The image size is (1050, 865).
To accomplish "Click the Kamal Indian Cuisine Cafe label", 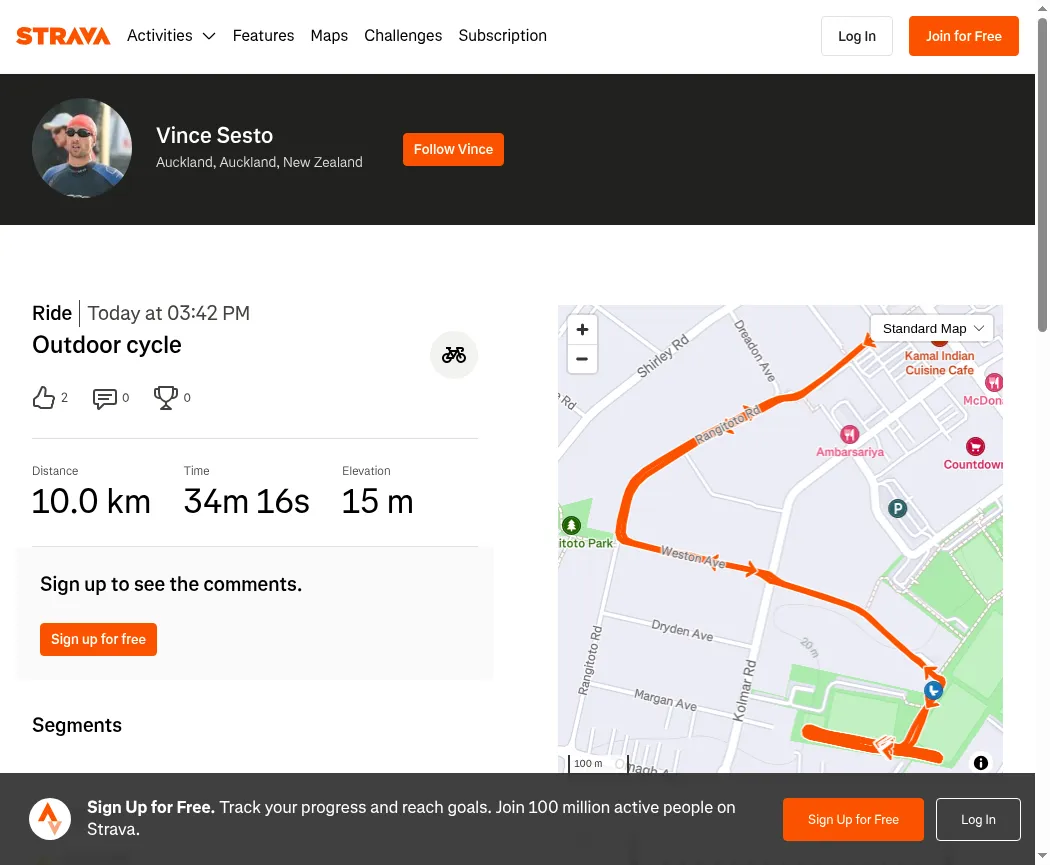I will tap(940, 363).
